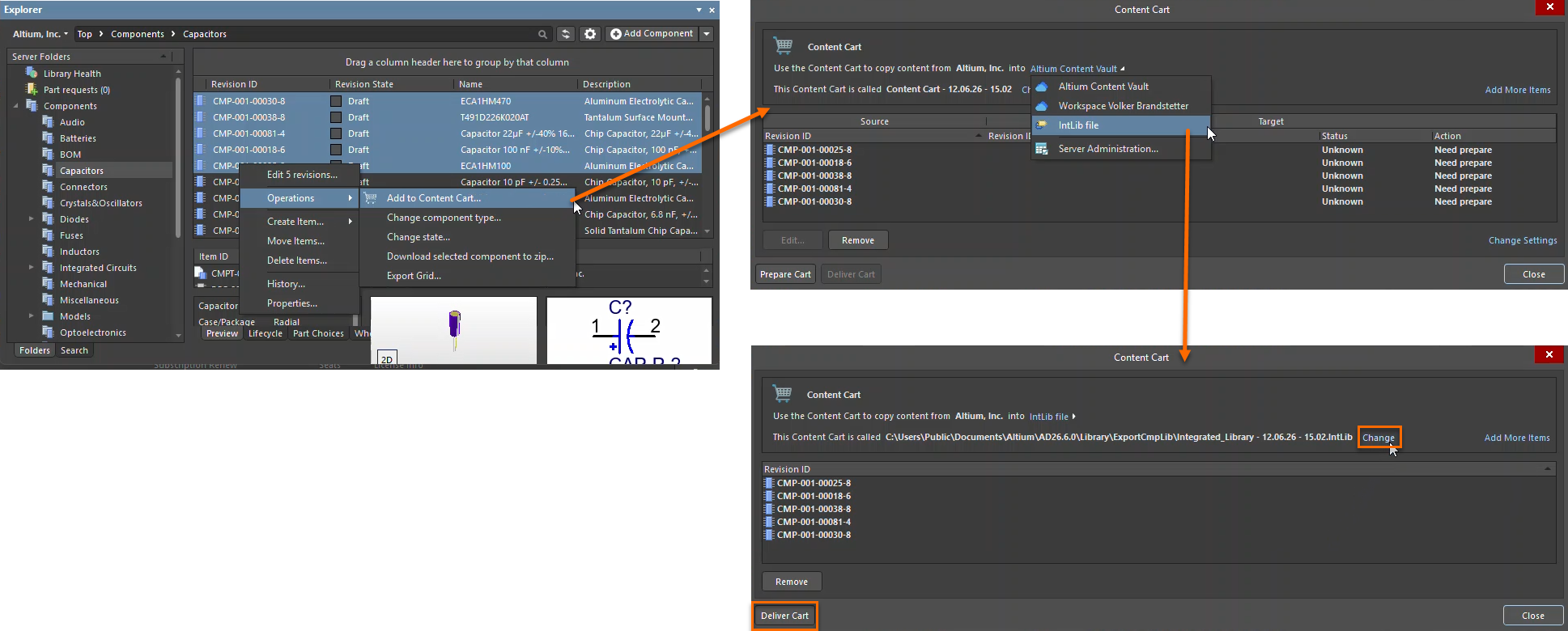Open the IntLib file target dropdown in lower dialog

[x=1052, y=417]
